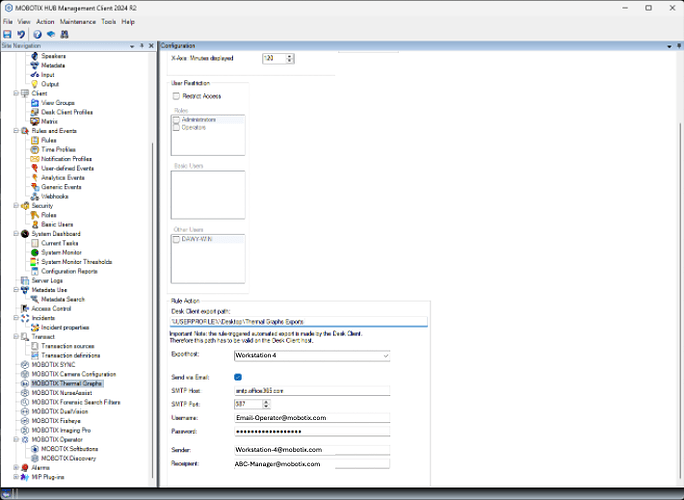This screenshot has height=500, width=684.
Task: Enable the Restrict Access checkbox
Action: pyautogui.click(x=176, y=96)
